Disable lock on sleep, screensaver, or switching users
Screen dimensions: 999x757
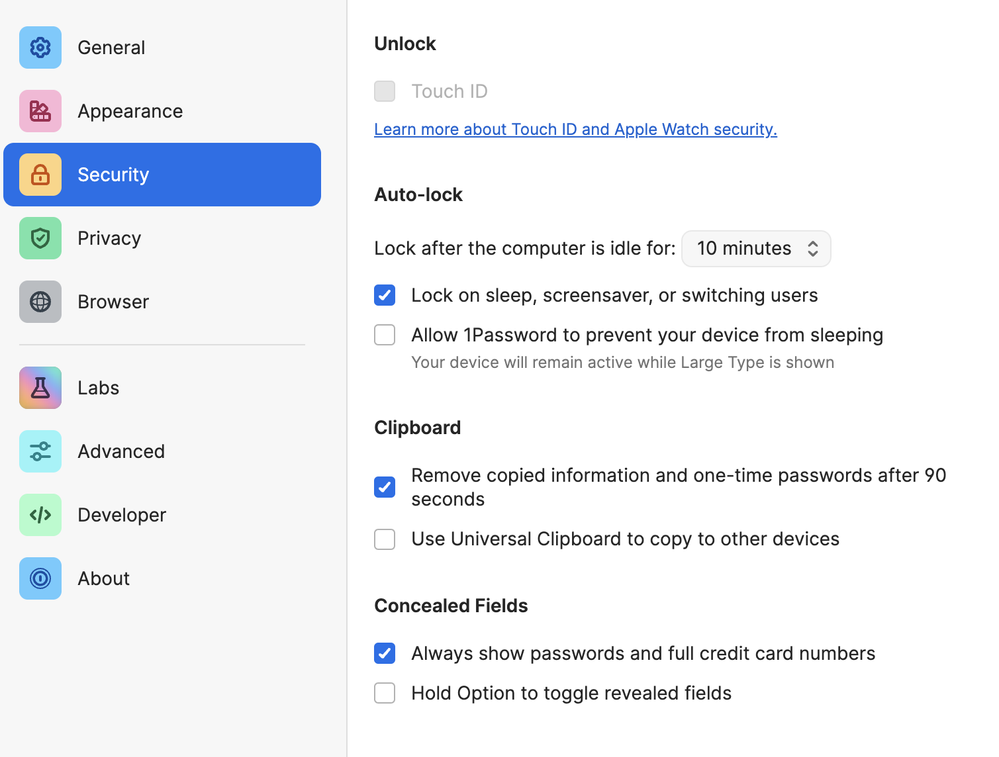[385, 295]
